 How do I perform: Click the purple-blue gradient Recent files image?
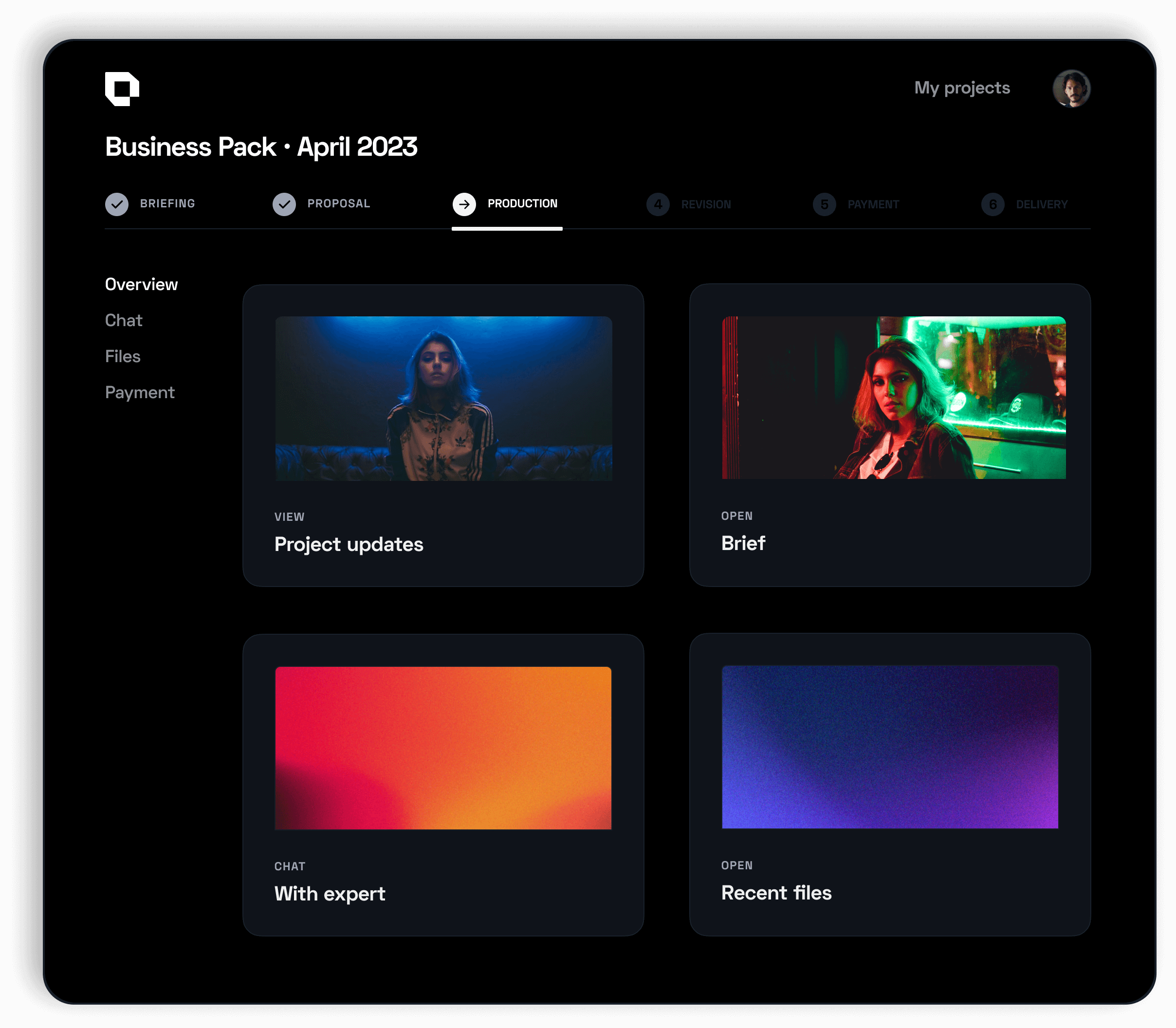pyautogui.click(x=890, y=746)
